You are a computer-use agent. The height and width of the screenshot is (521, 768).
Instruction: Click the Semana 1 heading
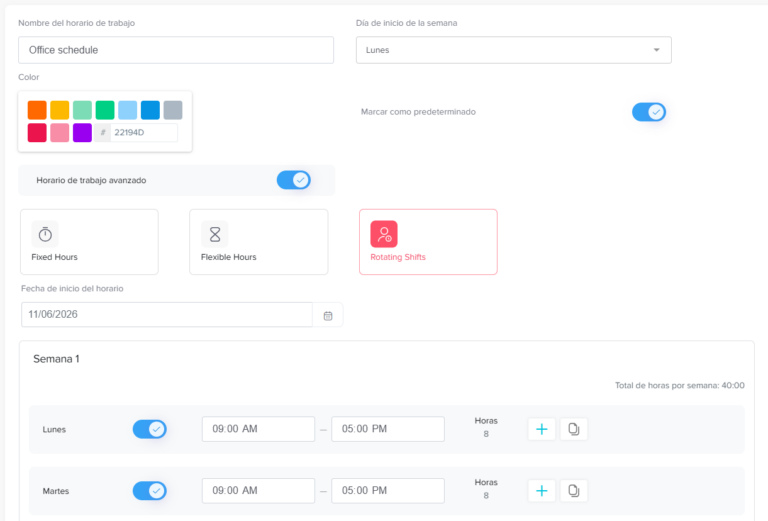tap(56, 359)
